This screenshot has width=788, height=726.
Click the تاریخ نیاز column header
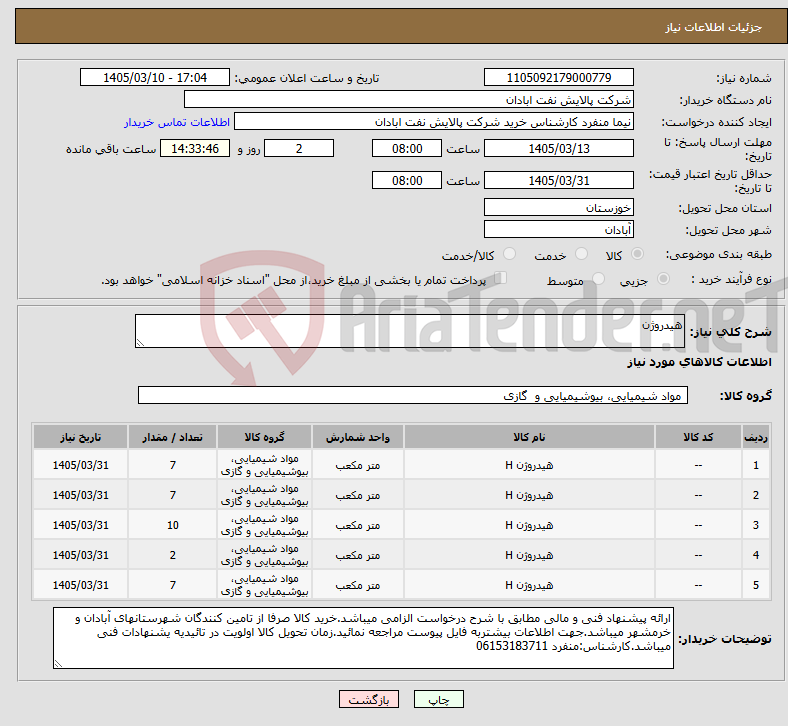[80, 437]
